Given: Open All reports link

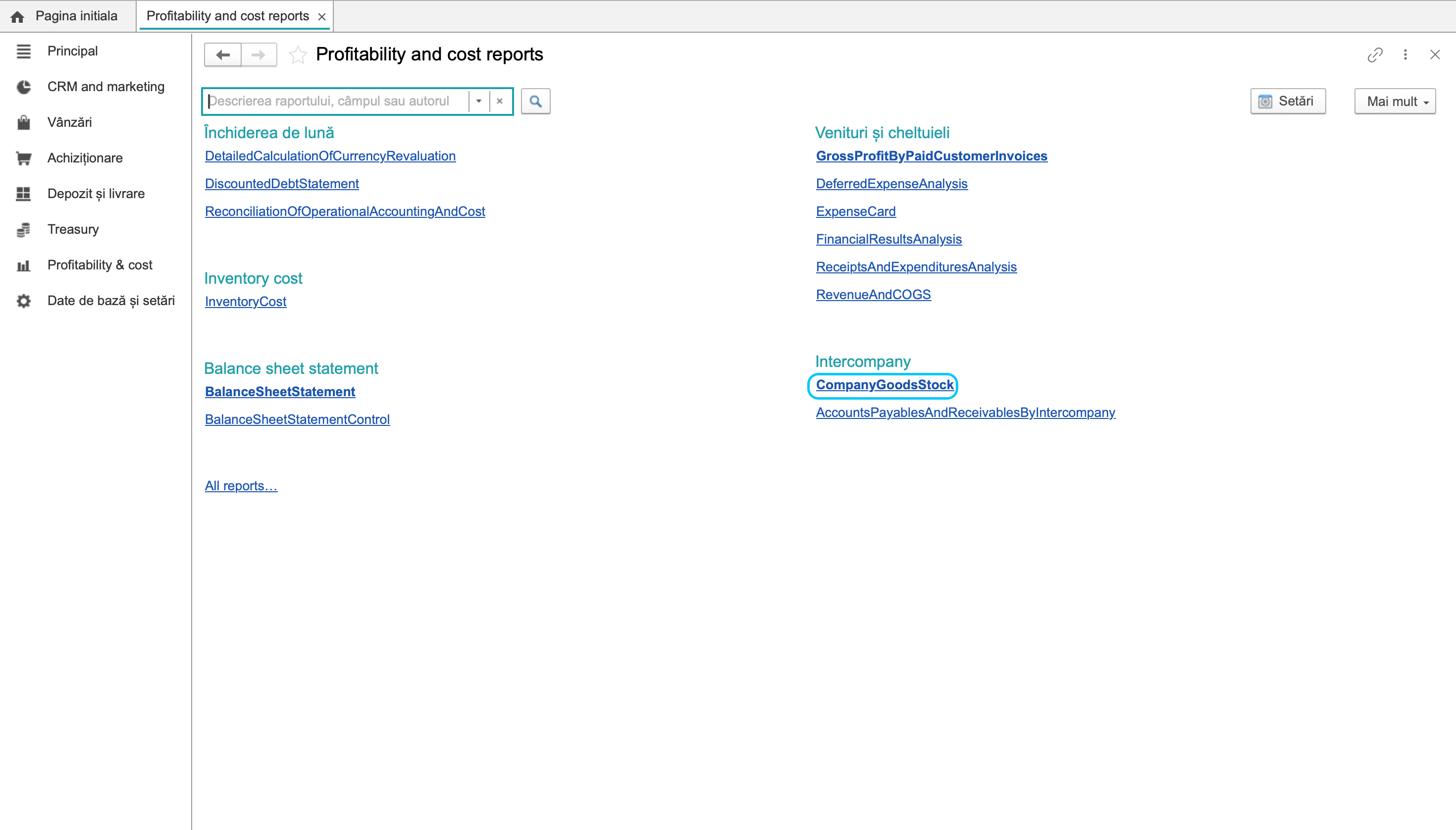Looking at the screenshot, I should 241,486.
